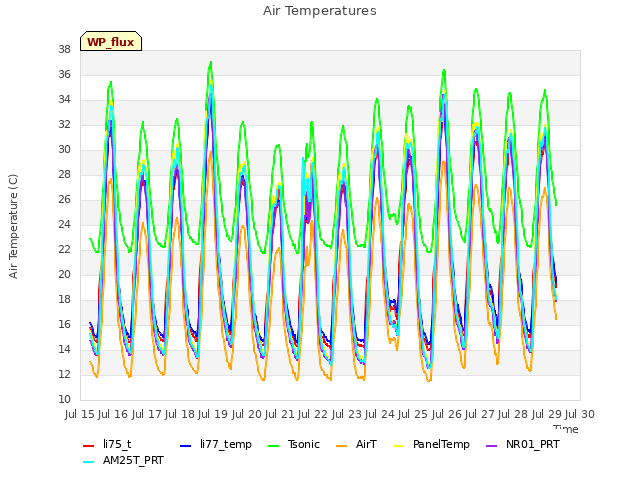This screenshot has height=480, width=640.
Task: Select the AM25T_PRT legend label
Action: coord(133,460)
